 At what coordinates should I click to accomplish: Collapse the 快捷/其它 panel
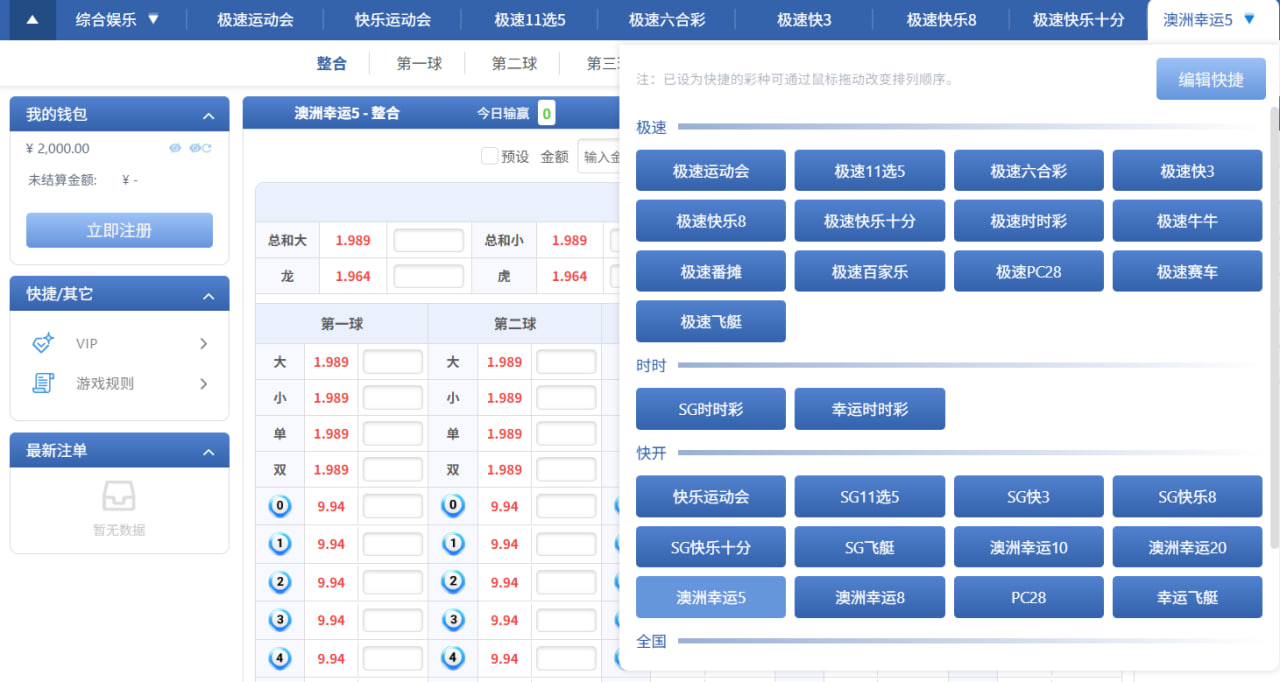208,296
